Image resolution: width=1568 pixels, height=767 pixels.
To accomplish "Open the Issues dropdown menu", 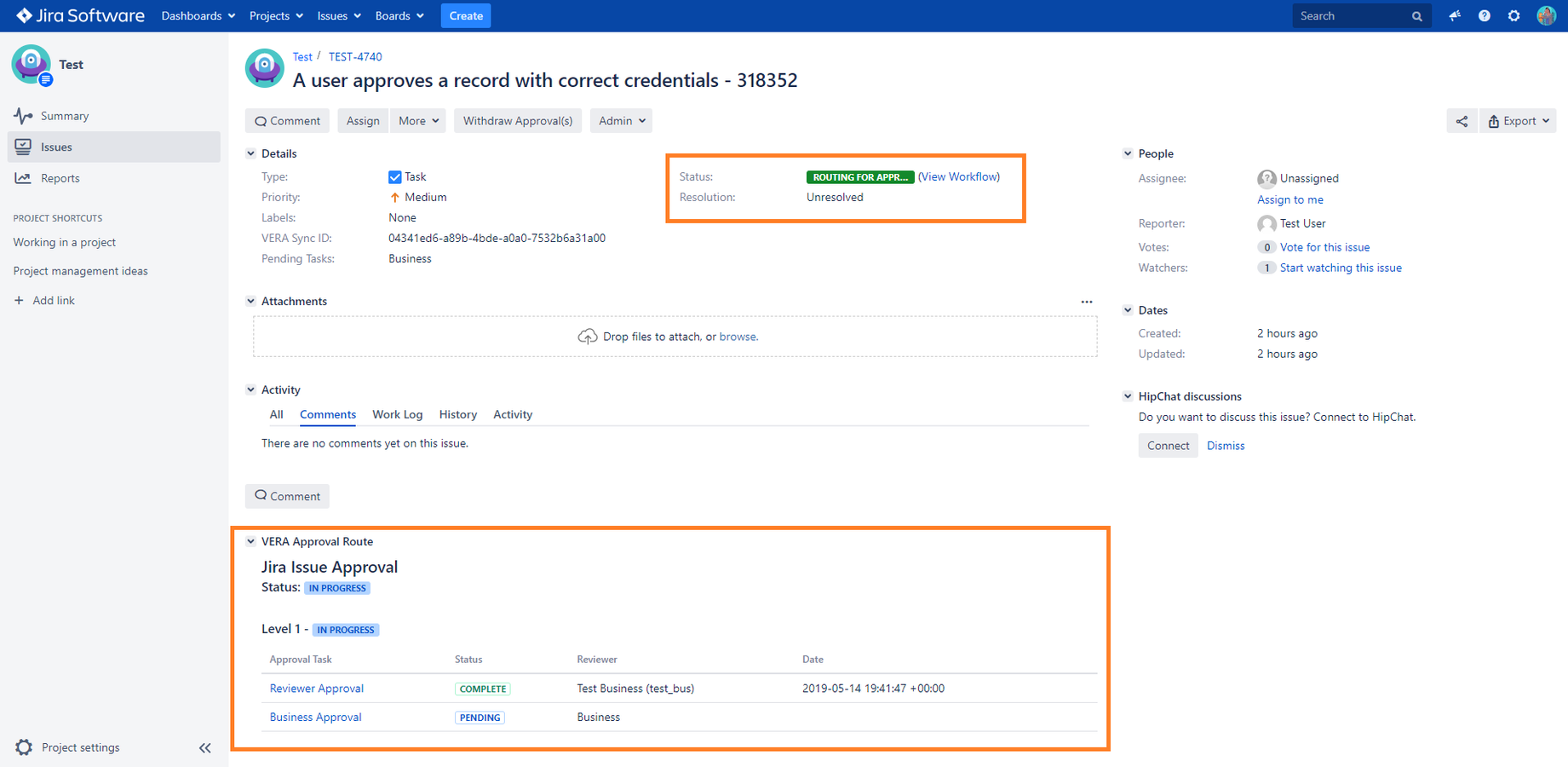I will (339, 15).
